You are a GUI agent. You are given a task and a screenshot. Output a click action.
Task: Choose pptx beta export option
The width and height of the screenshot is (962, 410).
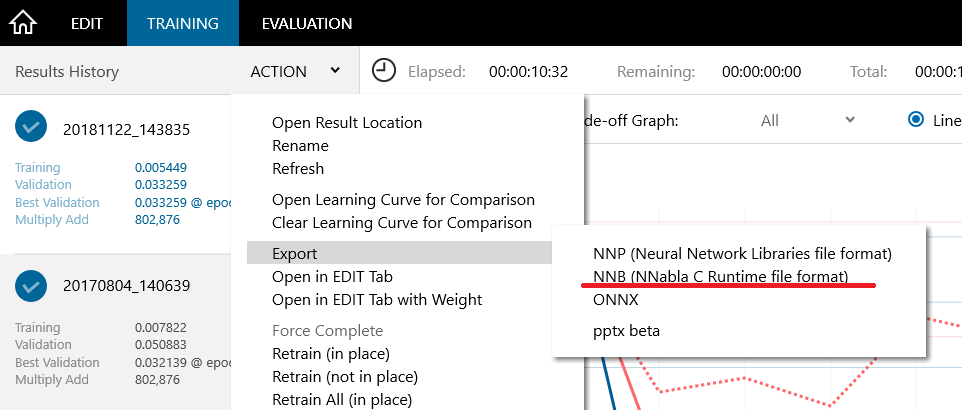tap(626, 330)
